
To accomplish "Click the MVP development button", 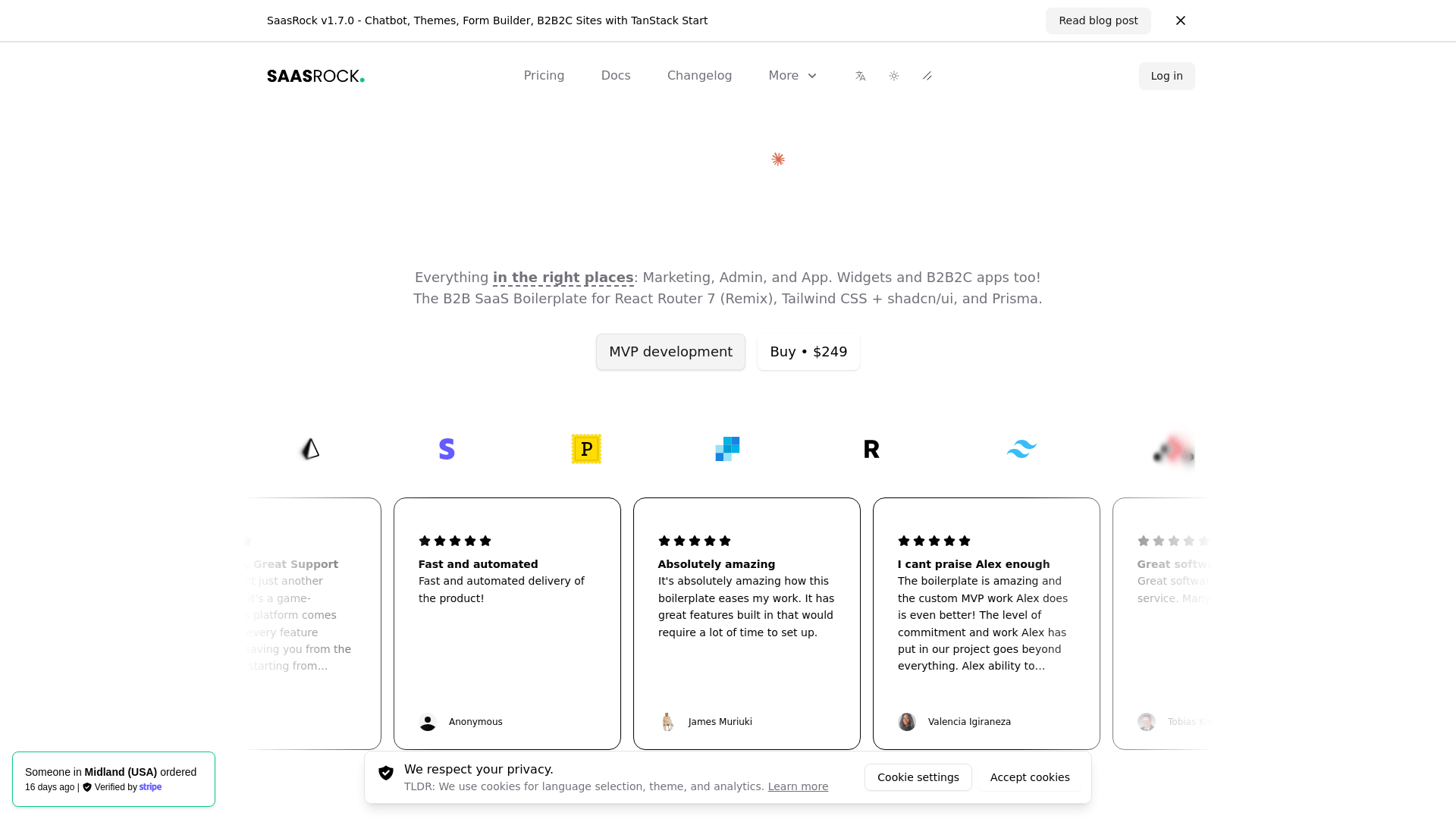I will coord(670,352).
